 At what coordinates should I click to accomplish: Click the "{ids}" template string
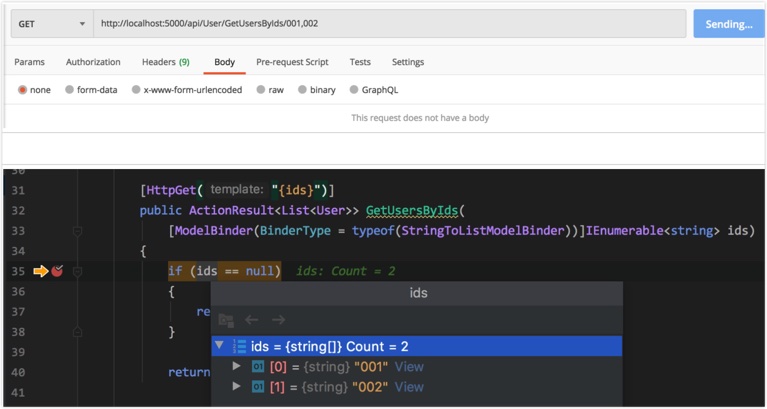coord(298,190)
